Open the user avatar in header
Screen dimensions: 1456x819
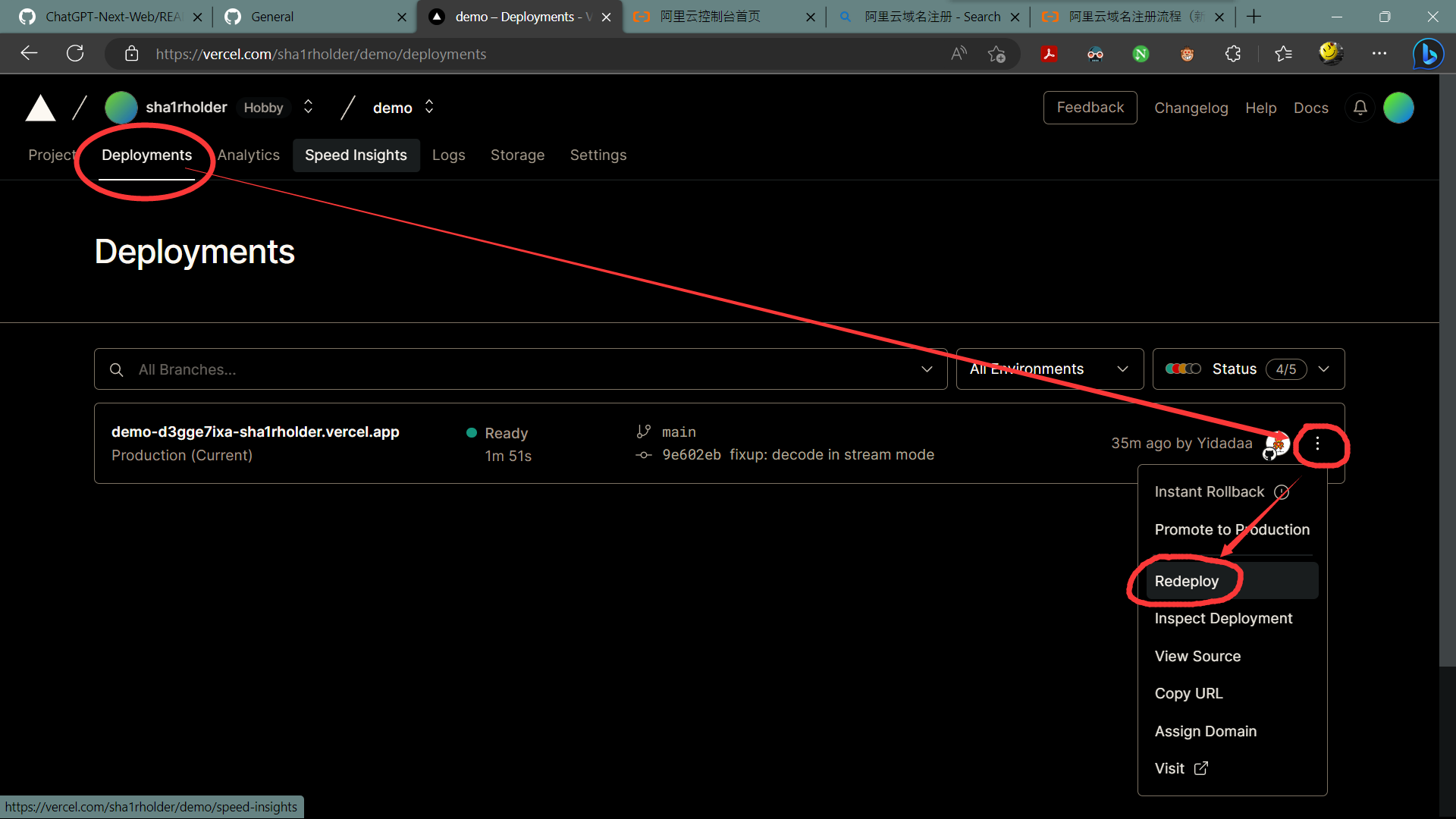(x=1398, y=108)
